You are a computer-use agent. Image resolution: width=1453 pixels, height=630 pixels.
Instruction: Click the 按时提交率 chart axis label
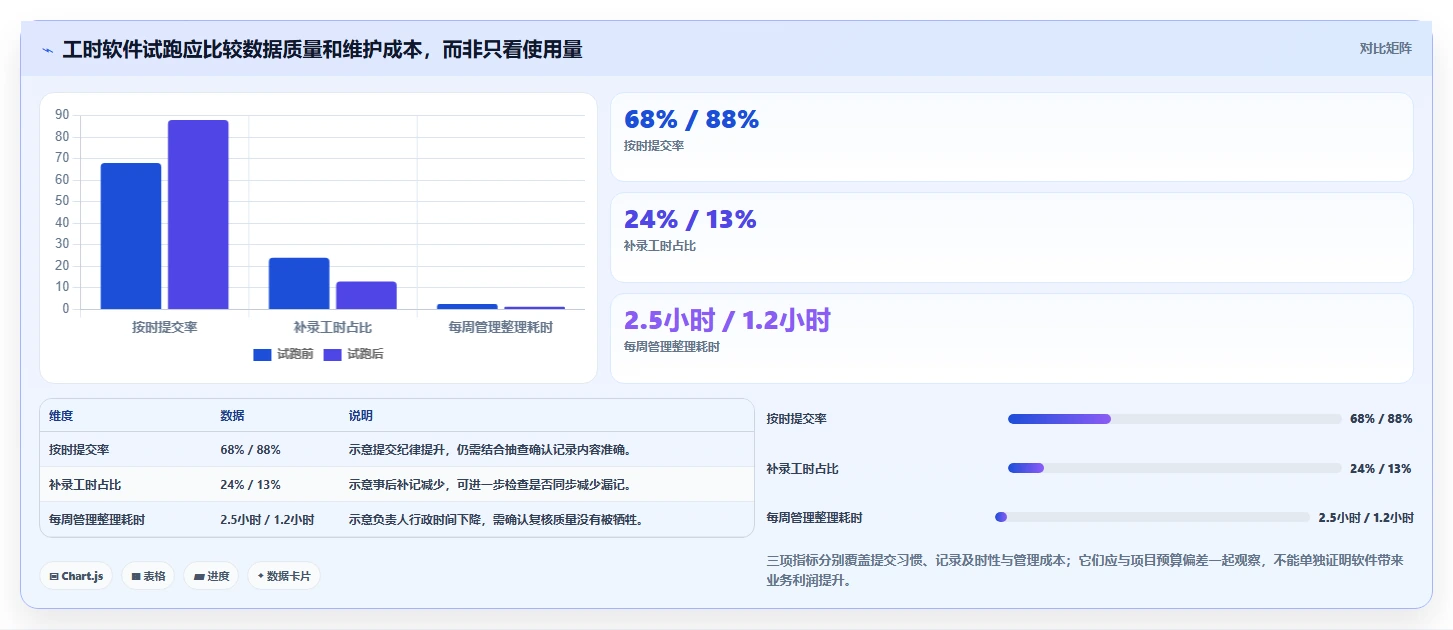coord(164,327)
